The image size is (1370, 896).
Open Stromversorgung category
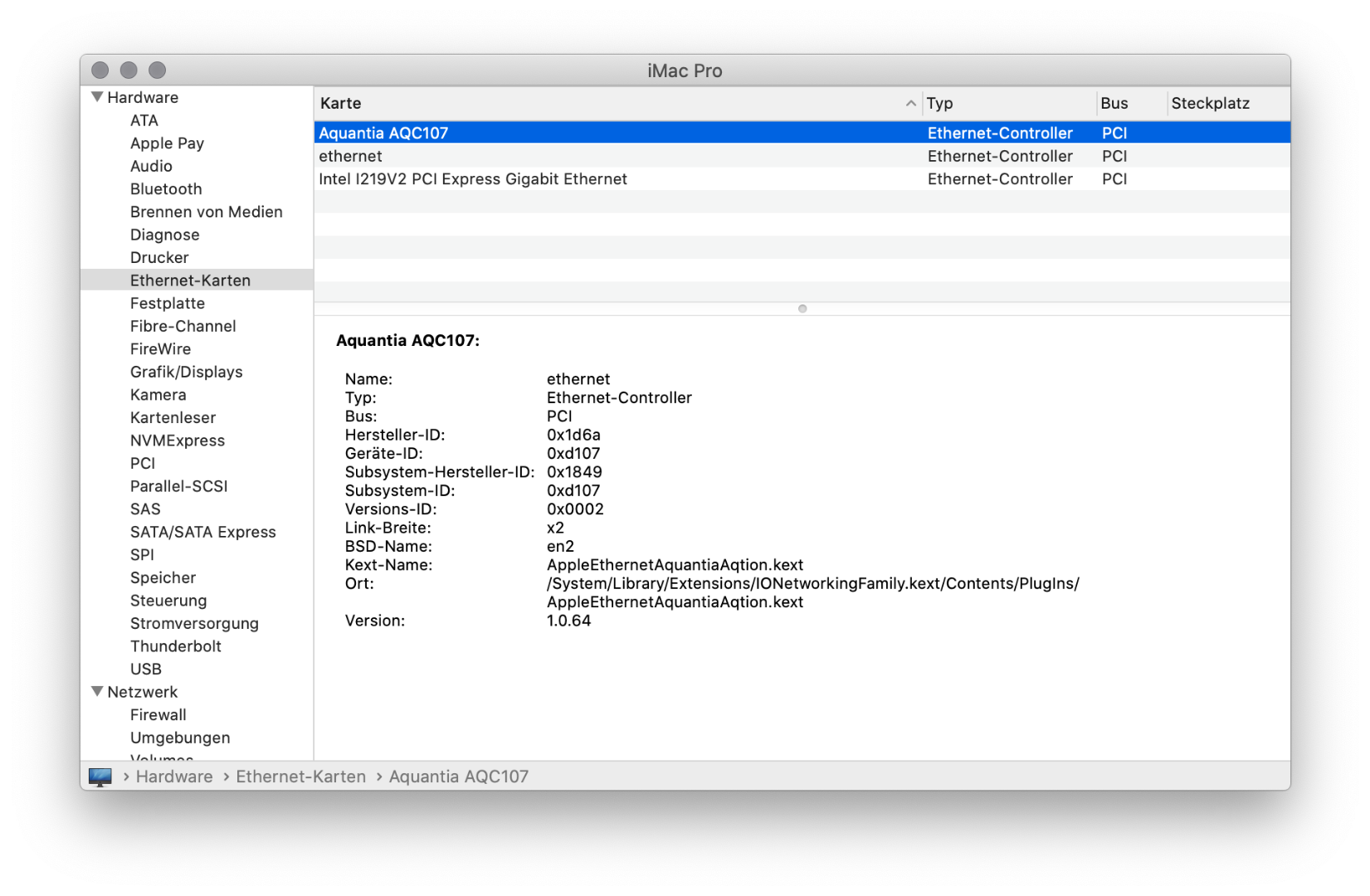point(194,623)
